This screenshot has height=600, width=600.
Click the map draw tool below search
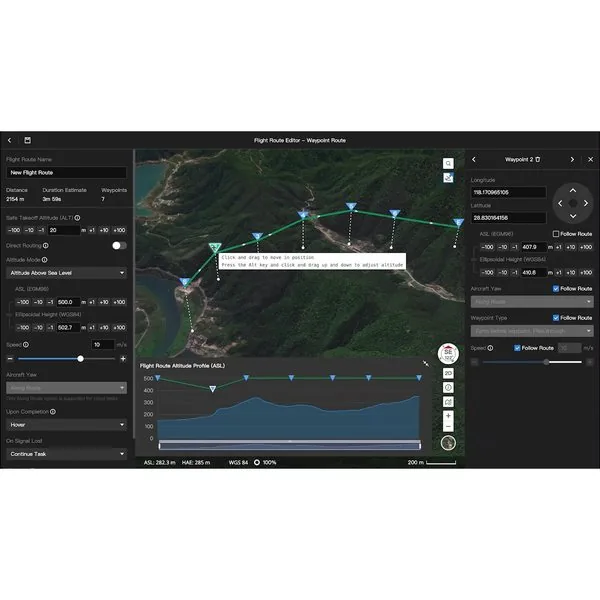[448, 178]
